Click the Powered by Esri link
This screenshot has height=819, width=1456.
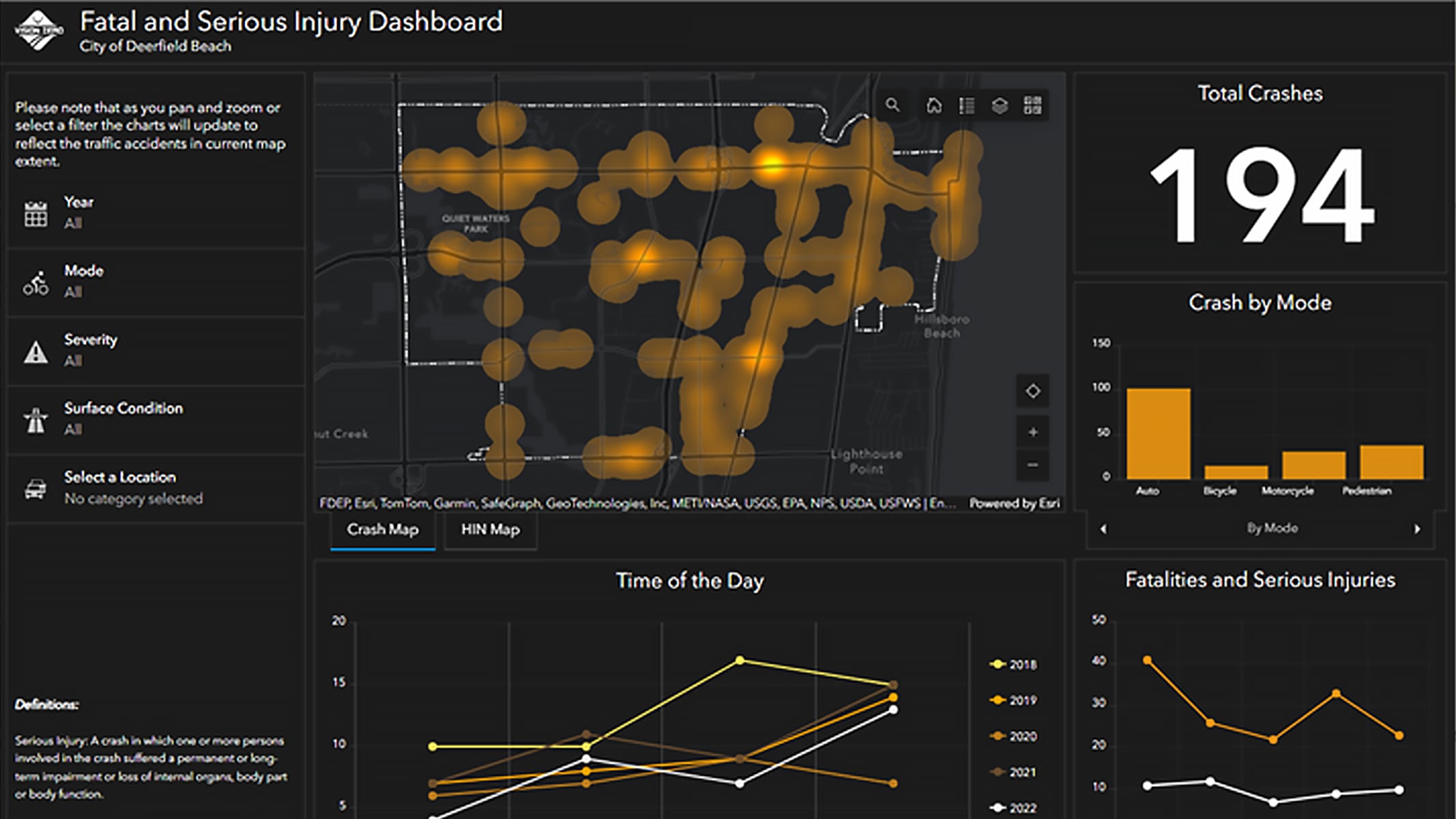tap(1015, 504)
